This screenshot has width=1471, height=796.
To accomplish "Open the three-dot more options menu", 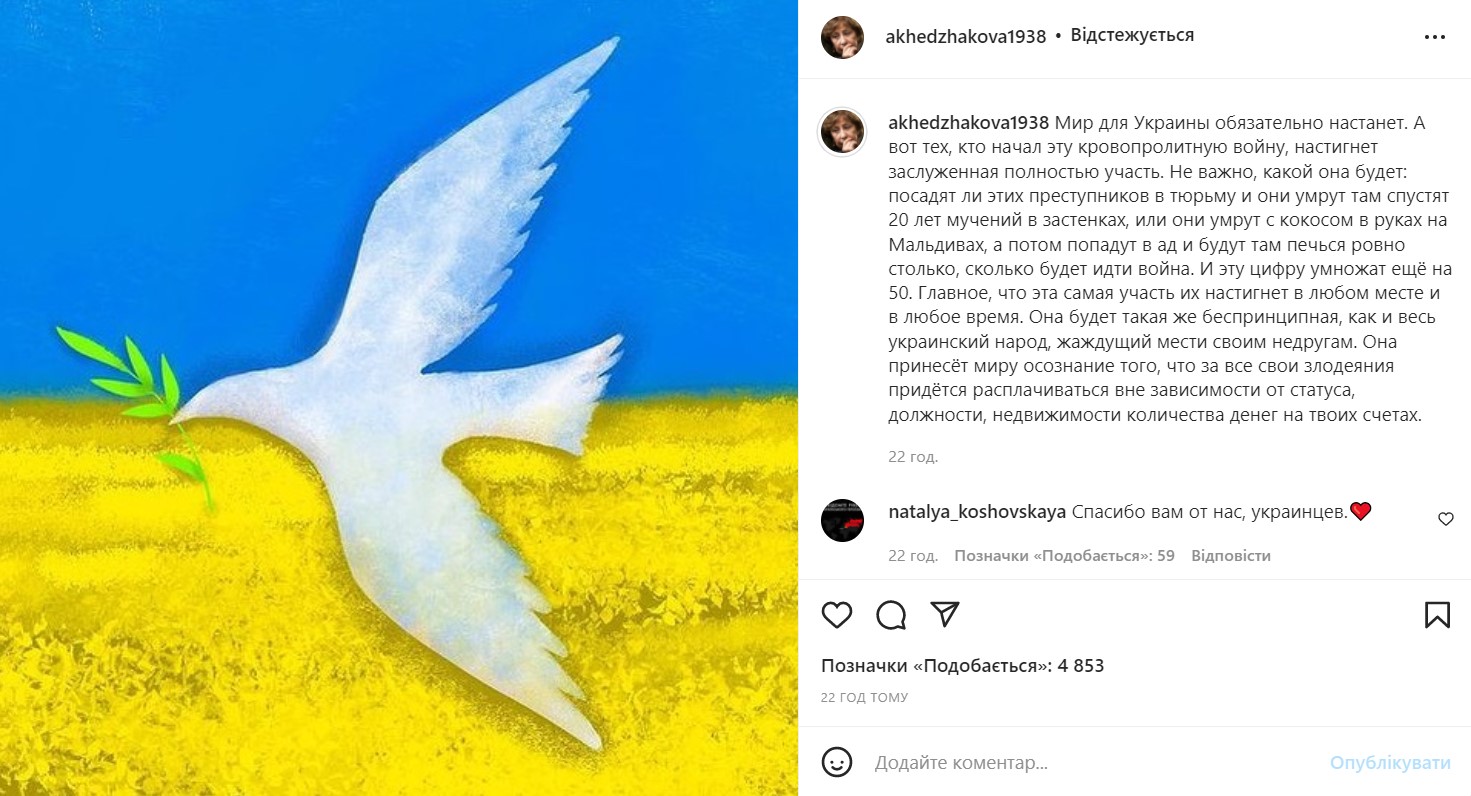I will (1435, 37).
